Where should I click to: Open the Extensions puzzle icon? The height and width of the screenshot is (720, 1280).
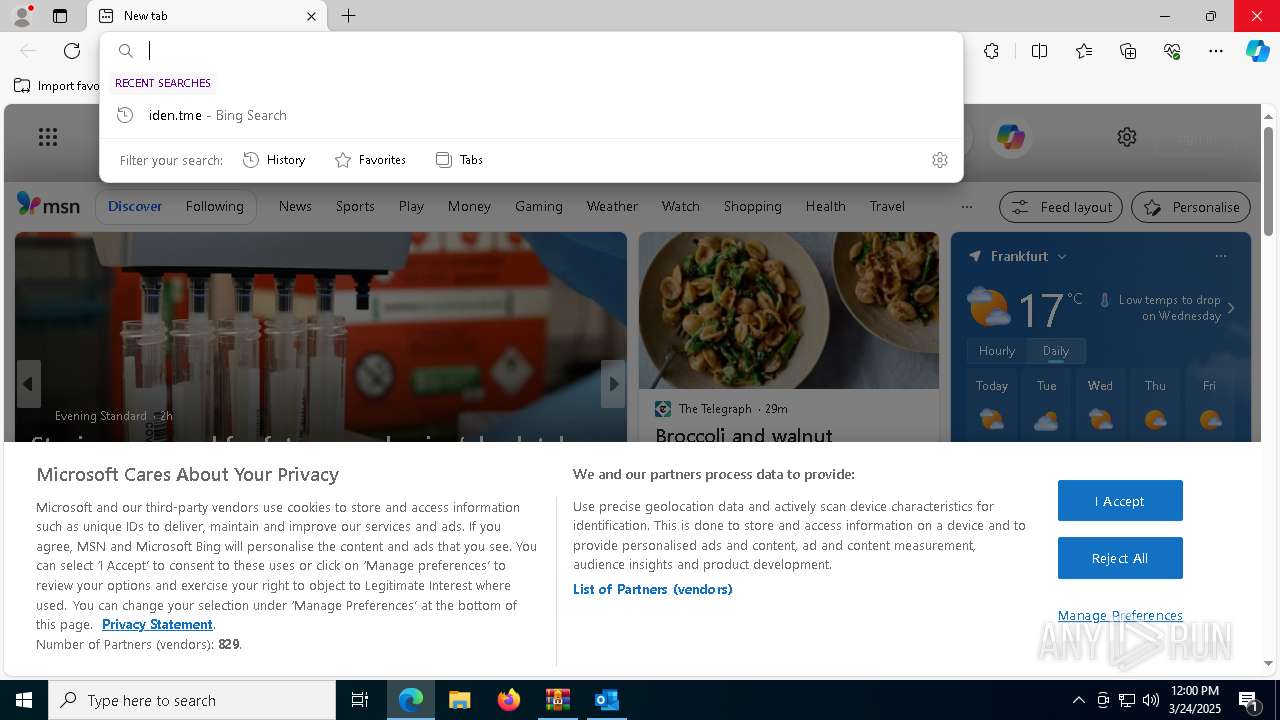coord(991,51)
